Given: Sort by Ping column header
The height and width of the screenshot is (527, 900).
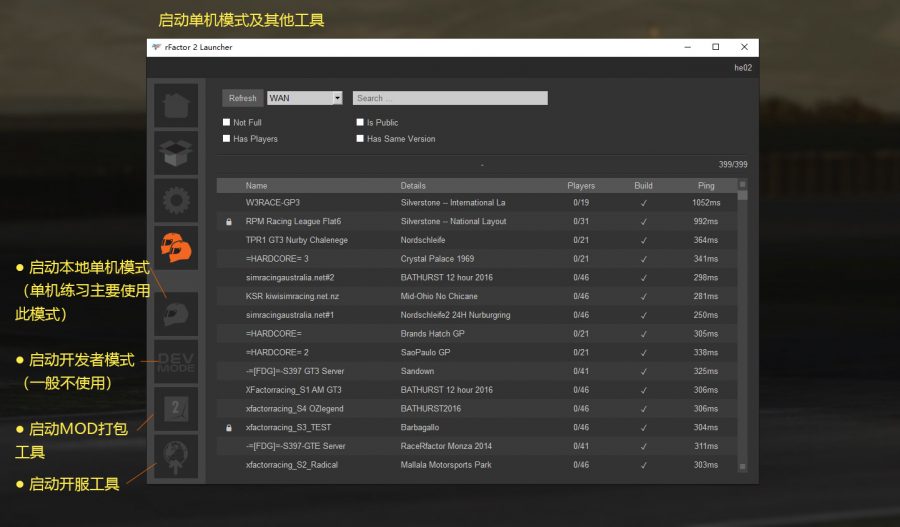Looking at the screenshot, I should pyautogui.click(x=706, y=185).
